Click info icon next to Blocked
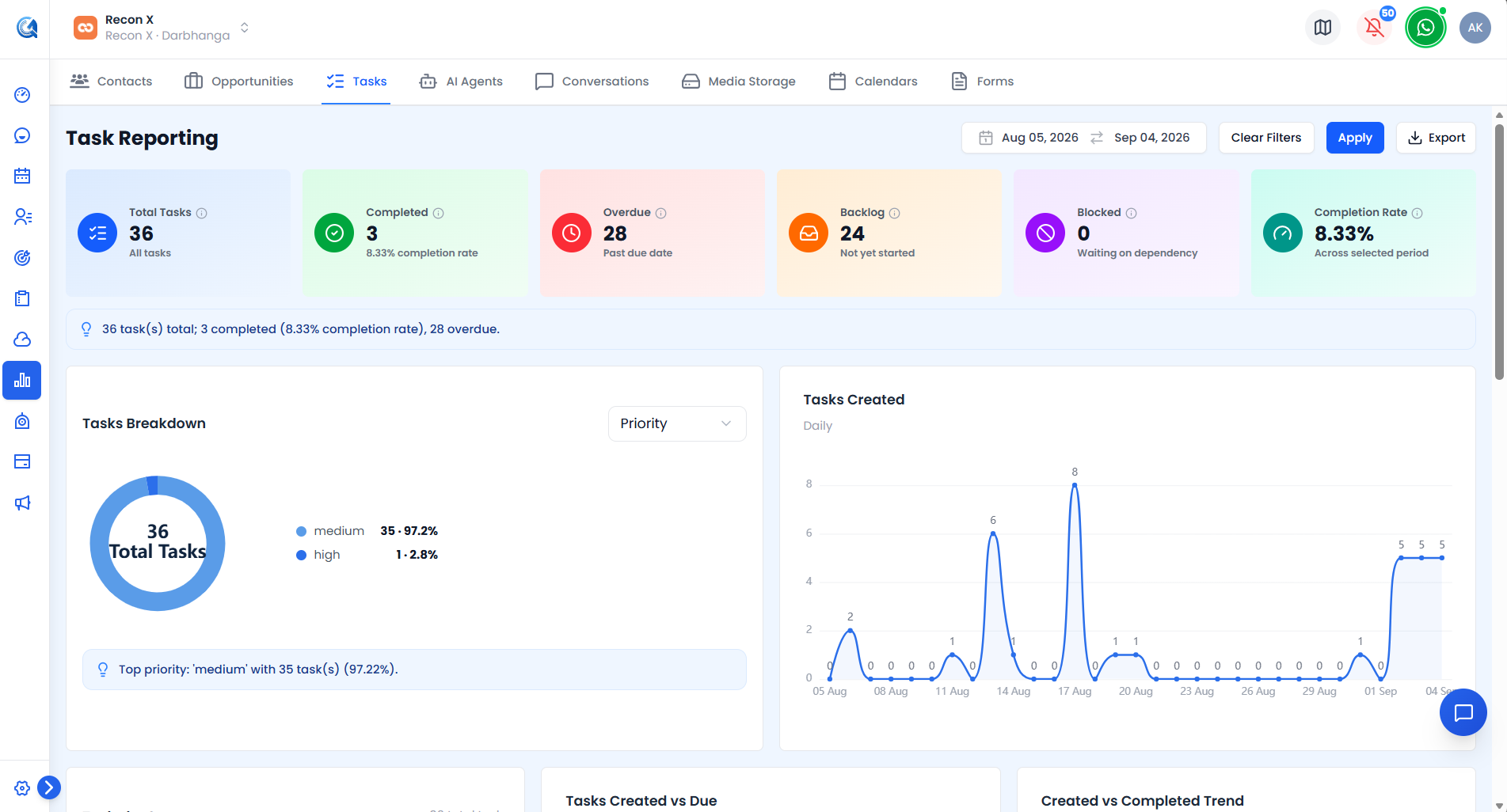 (1132, 213)
